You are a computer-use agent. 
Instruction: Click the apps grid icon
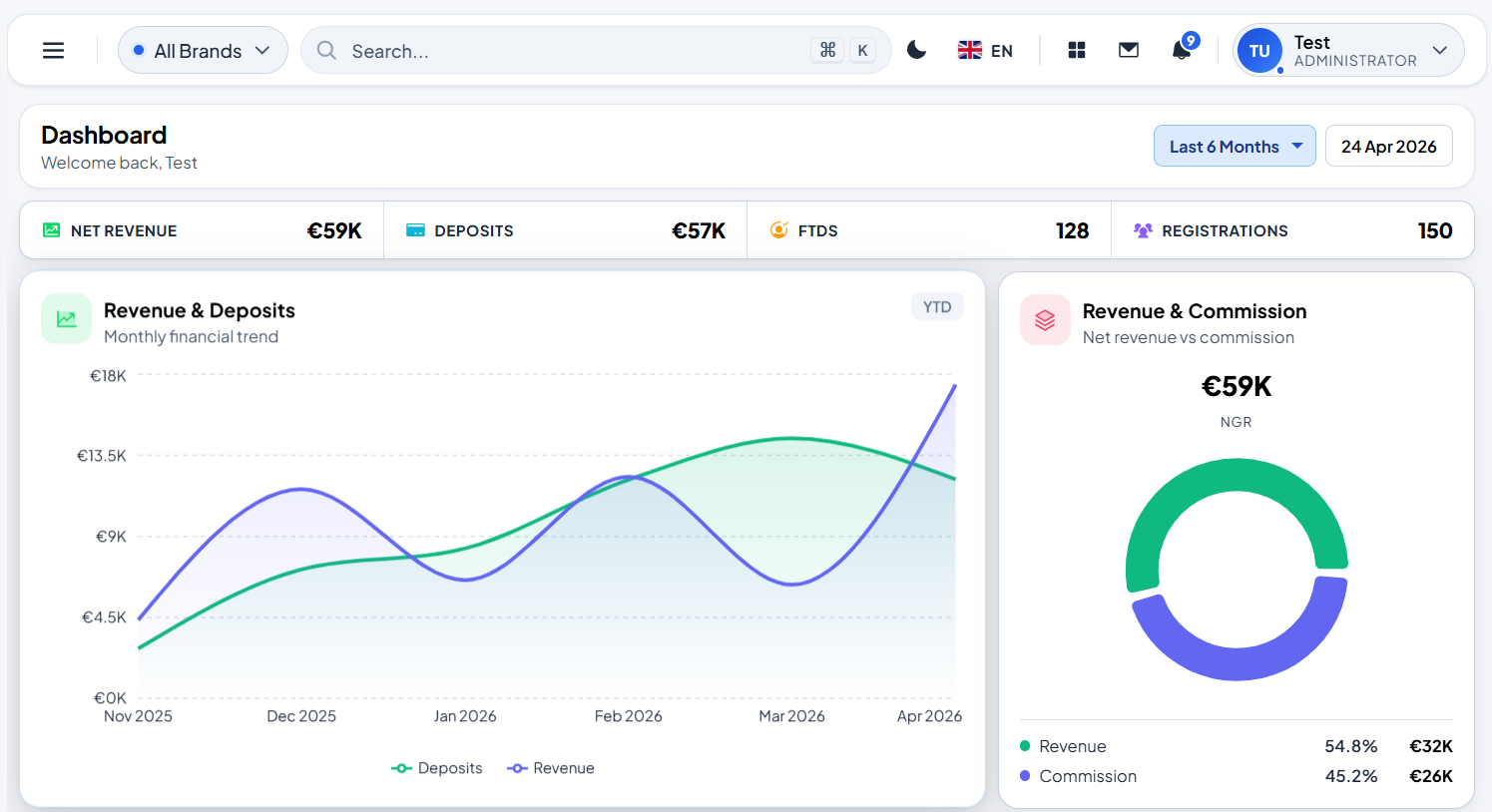click(1076, 49)
